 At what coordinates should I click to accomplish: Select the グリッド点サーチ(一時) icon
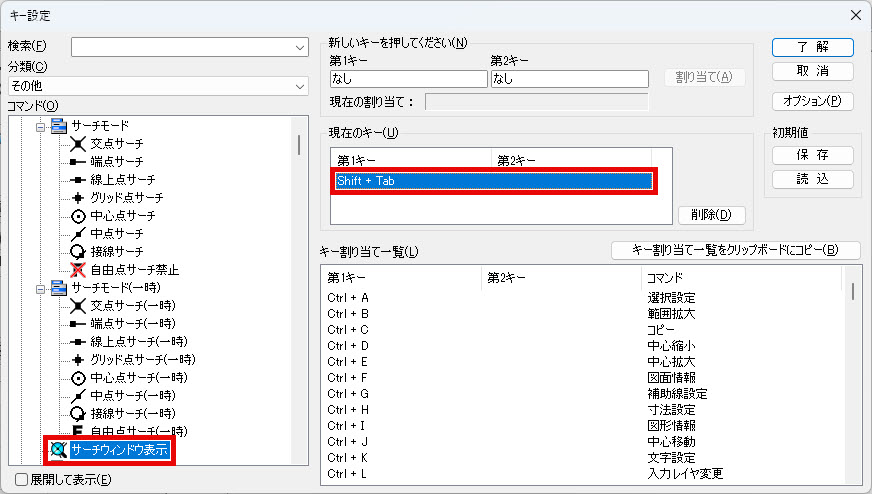point(79,359)
